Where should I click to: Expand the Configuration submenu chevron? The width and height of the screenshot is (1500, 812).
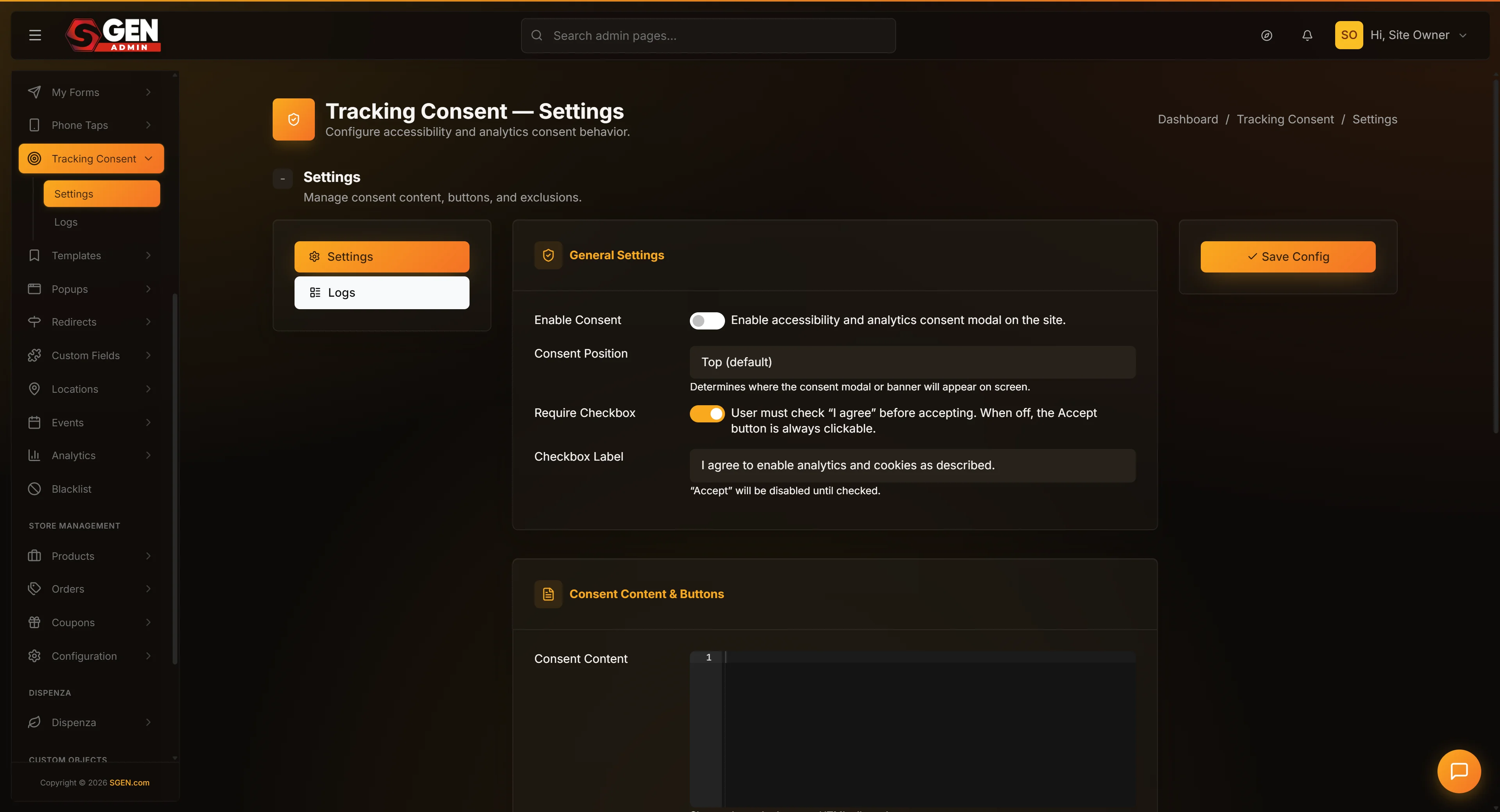click(148, 656)
